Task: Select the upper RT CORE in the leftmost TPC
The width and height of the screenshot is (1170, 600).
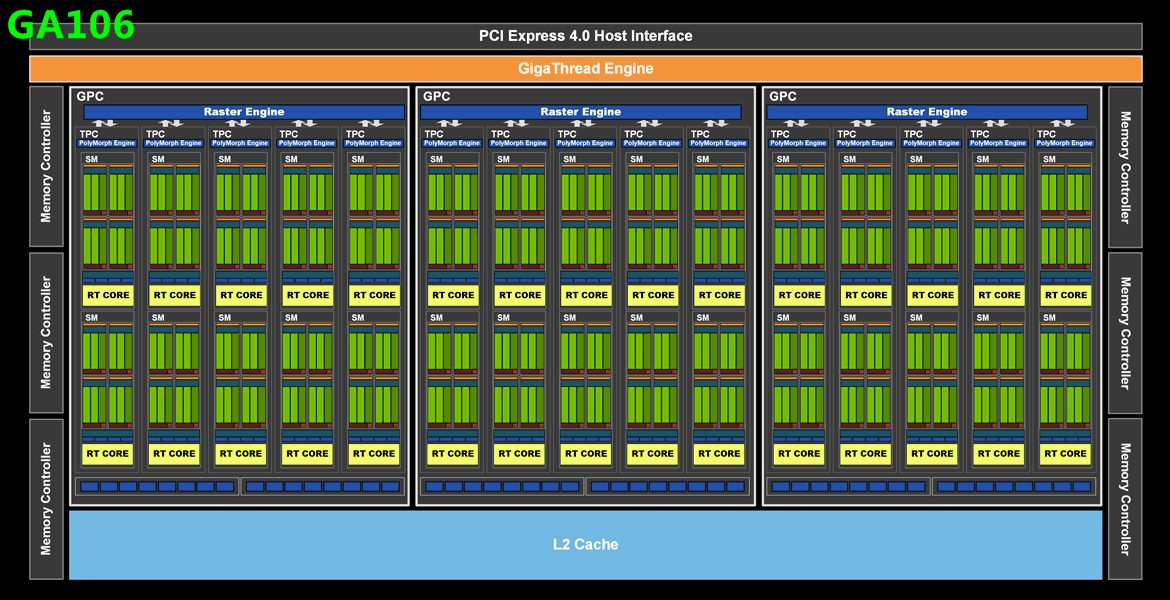Action: tap(108, 295)
